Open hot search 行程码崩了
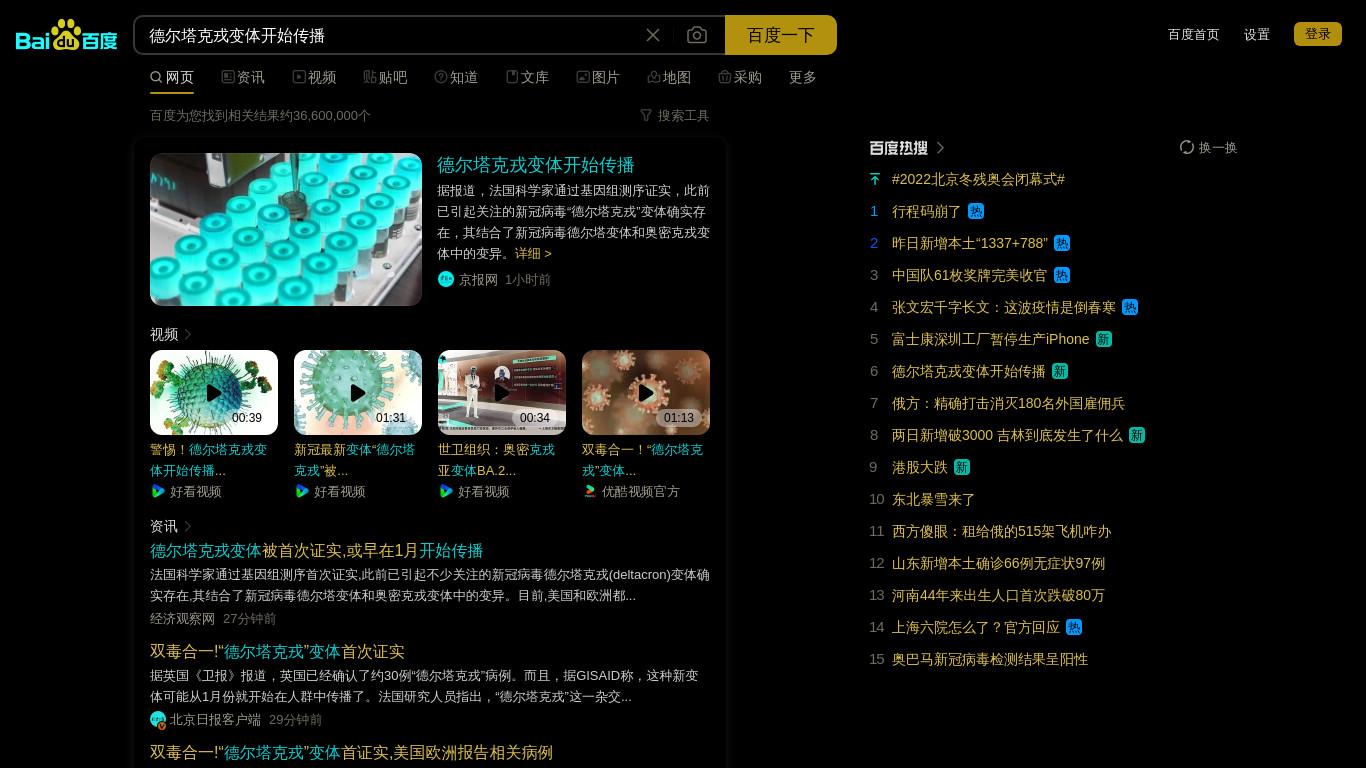Screen dimensions: 1366x768 pos(926,211)
